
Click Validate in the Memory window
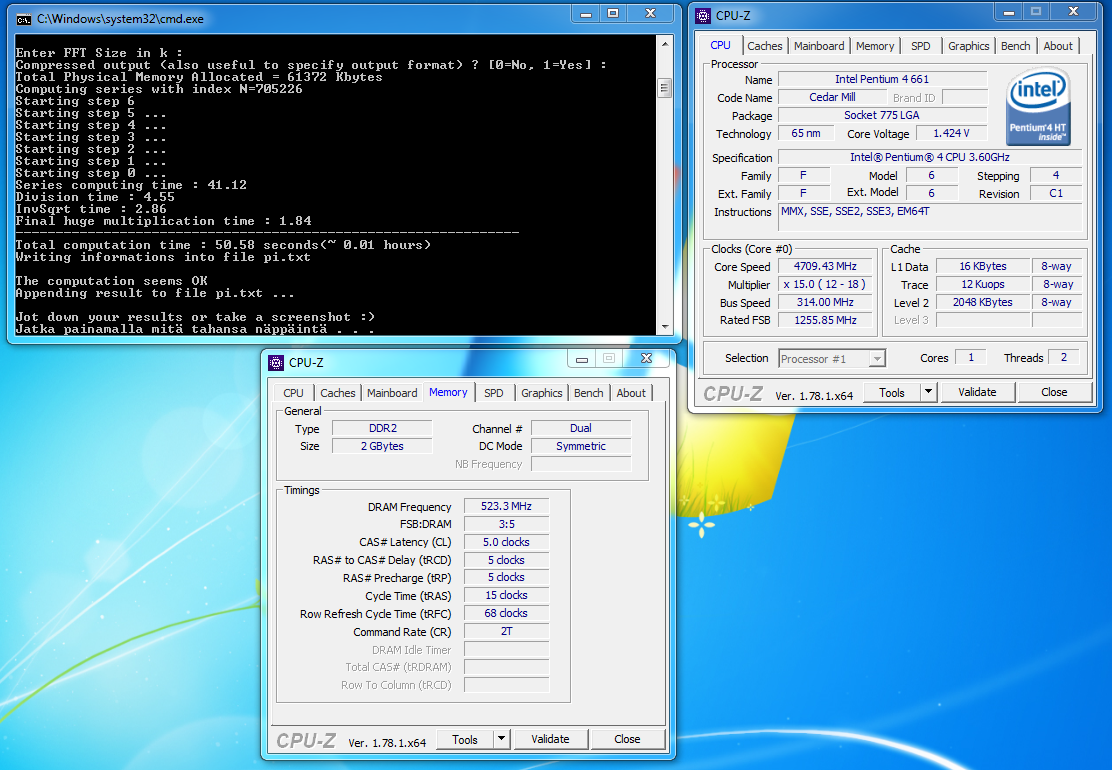tap(550, 740)
